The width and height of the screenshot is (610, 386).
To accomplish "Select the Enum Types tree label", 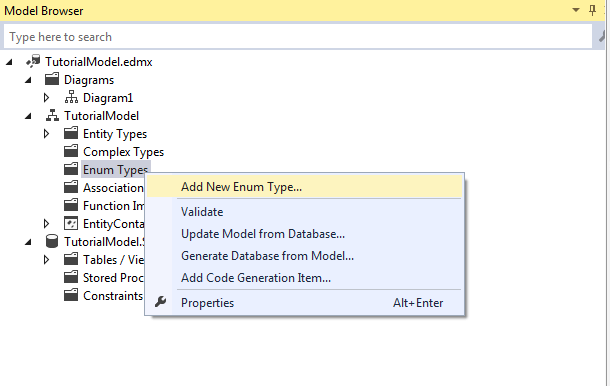I will (115, 170).
